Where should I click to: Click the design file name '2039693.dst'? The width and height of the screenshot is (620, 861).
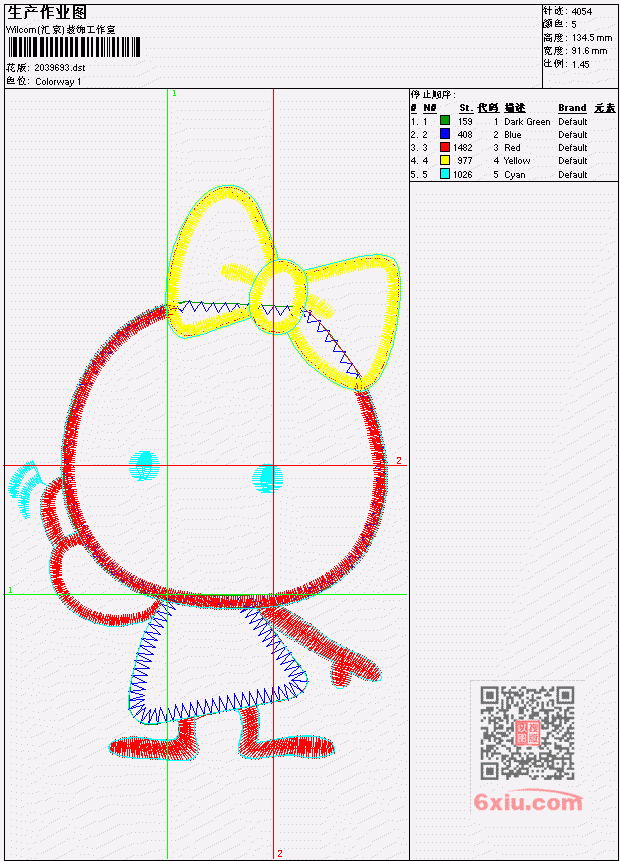(60, 68)
